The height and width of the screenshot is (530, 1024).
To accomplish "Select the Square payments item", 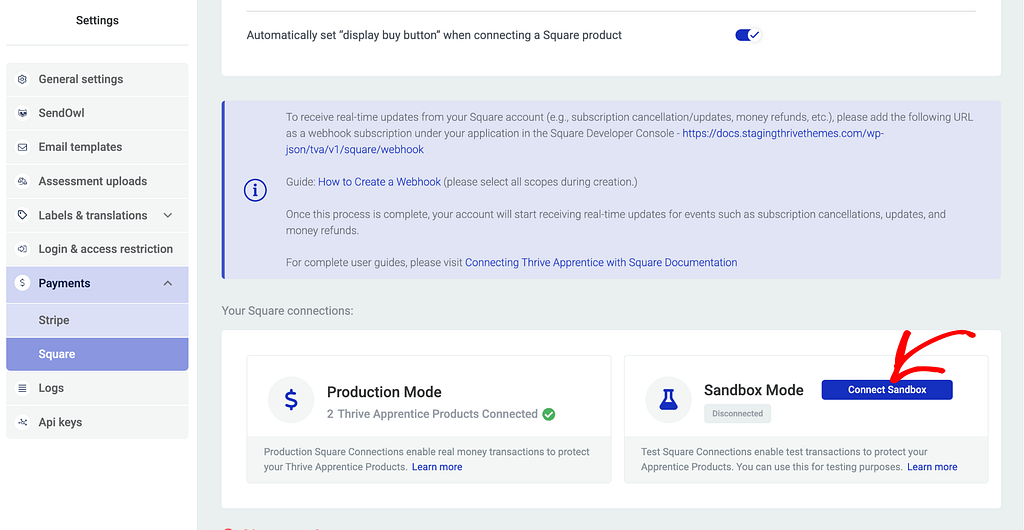I will tap(57, 354).
